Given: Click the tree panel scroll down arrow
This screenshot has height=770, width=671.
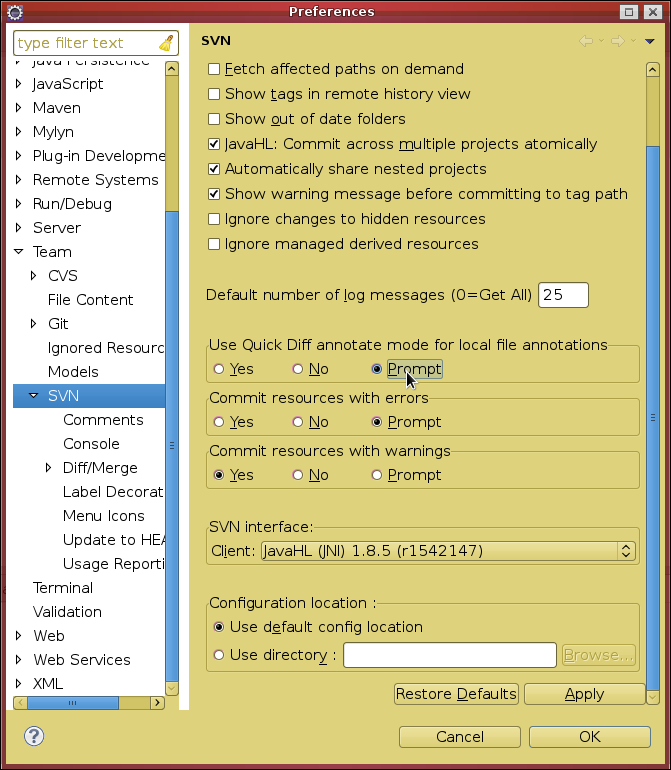Looking at the screenshot, I should pos(172,688).
